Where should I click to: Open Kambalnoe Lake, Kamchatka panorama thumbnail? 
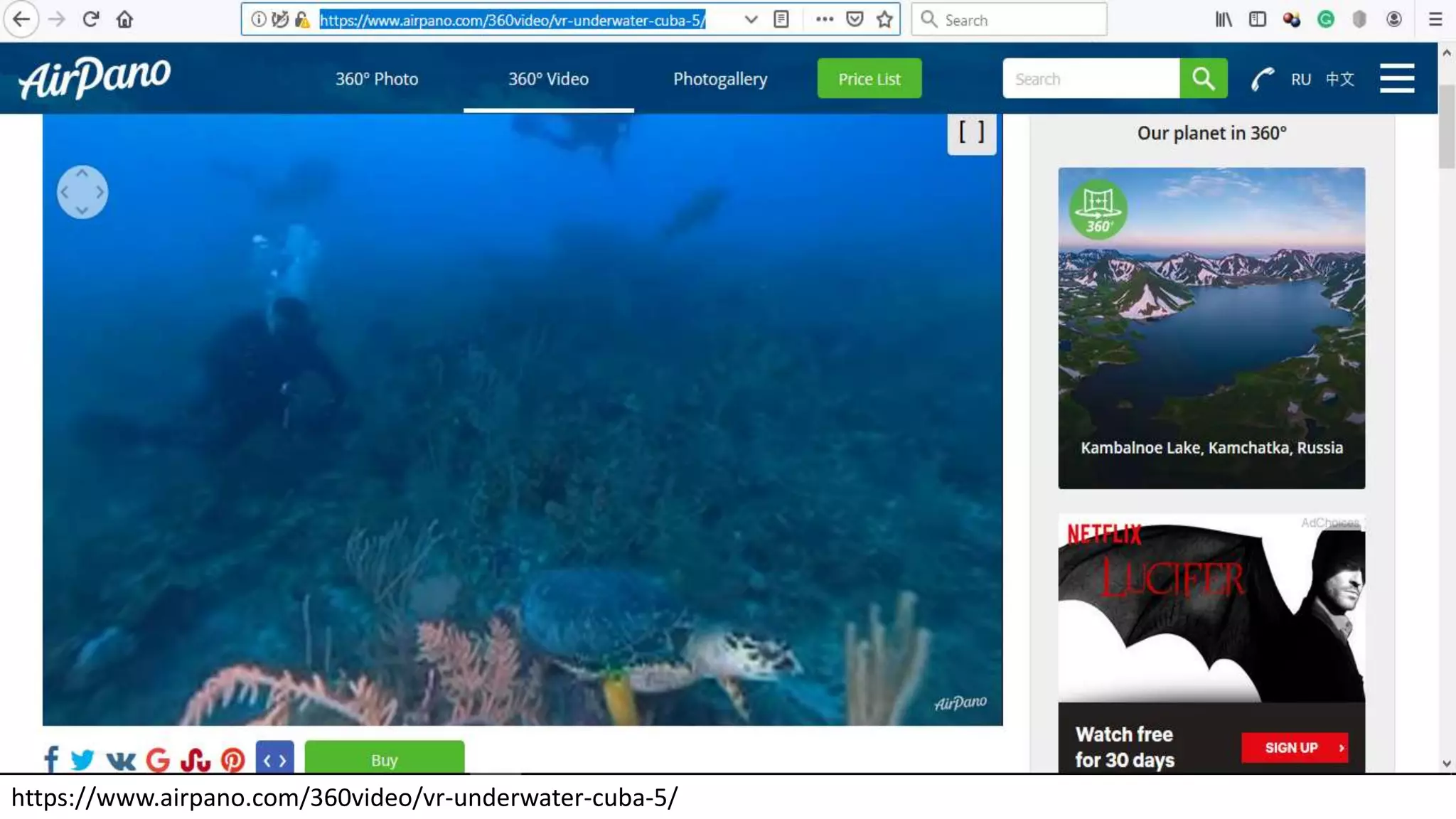click(x=1211, y=328)
